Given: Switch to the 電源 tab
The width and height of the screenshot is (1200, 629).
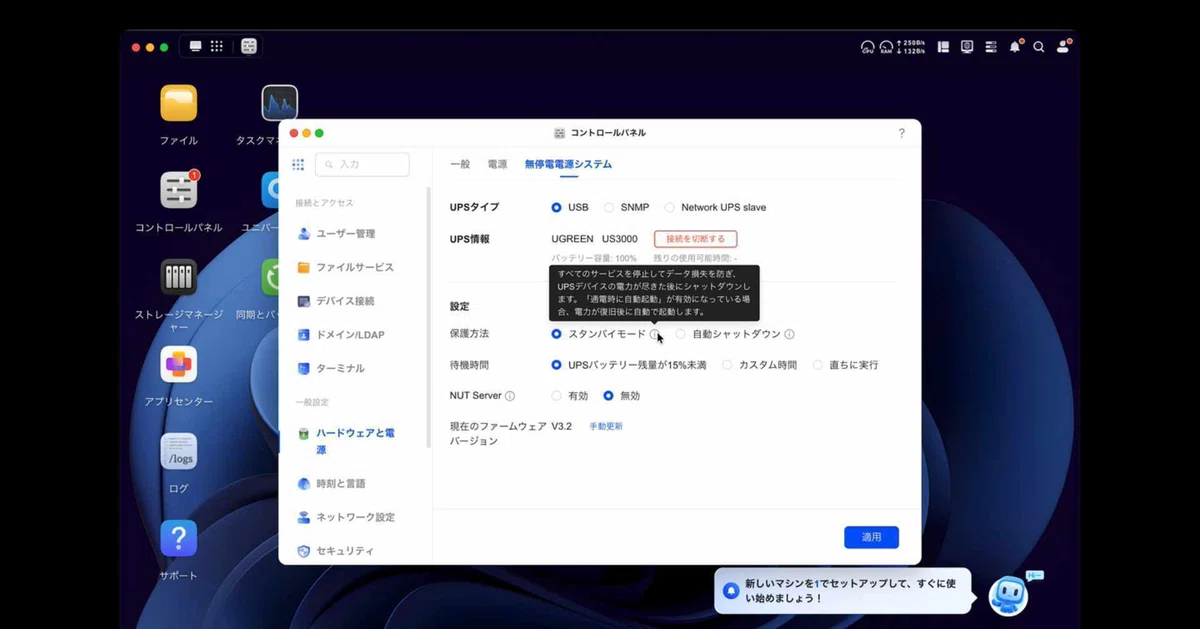Looking at the screenshot, I should tap(497, 164).
